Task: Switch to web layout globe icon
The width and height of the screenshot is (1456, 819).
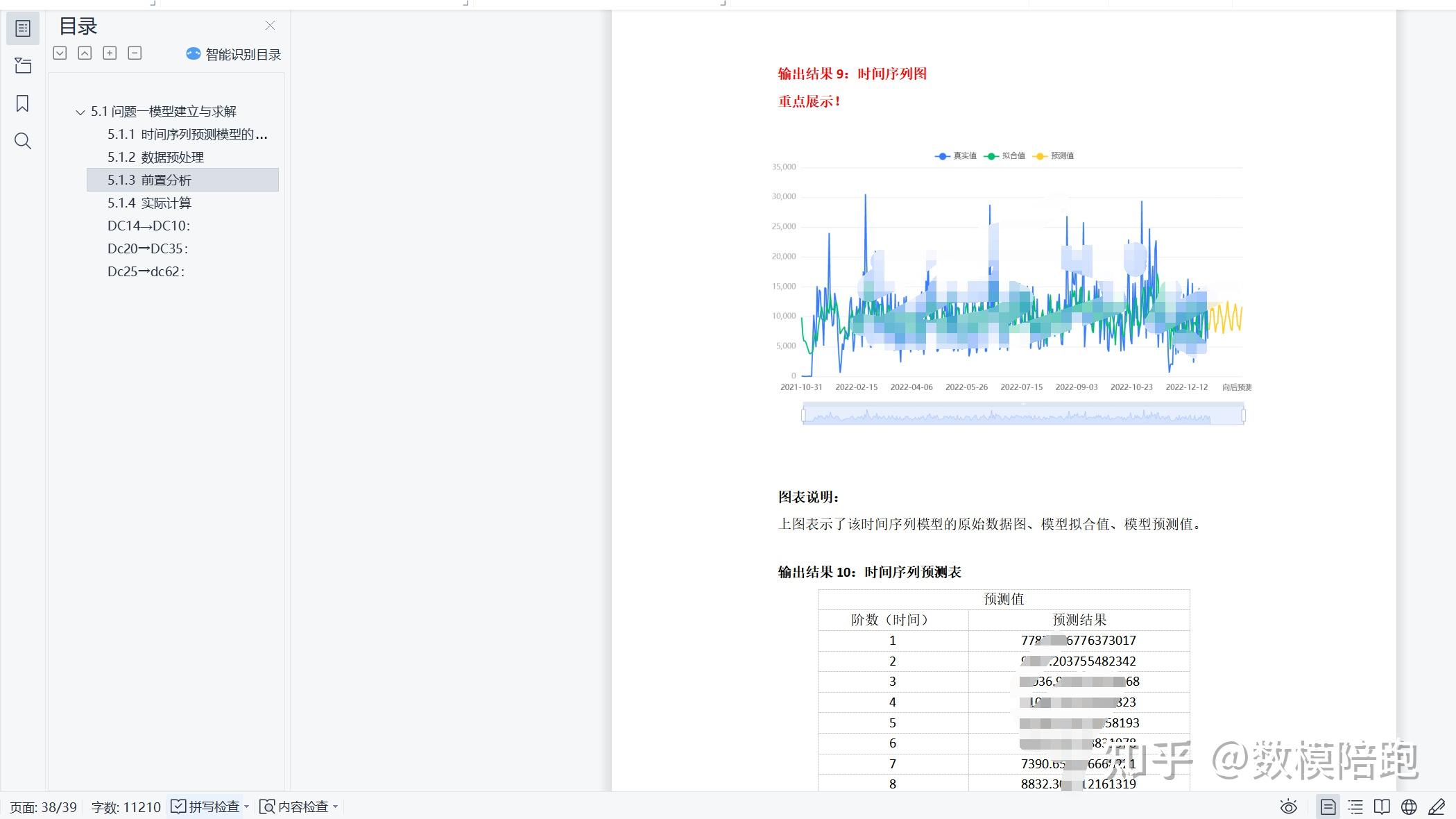Action: (x=1409, y=807)
